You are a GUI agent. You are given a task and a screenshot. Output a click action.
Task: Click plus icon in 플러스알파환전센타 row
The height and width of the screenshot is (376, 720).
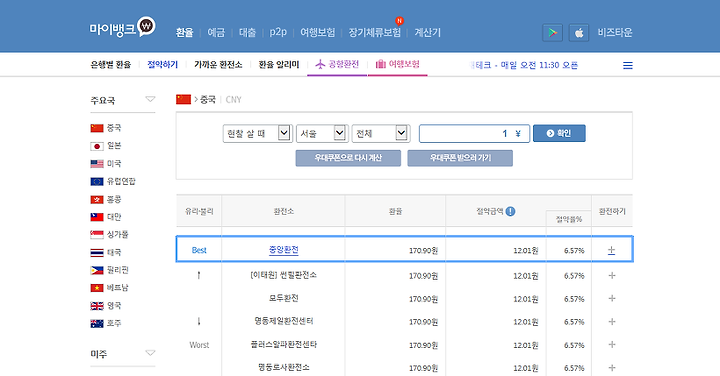click(612, 344)
